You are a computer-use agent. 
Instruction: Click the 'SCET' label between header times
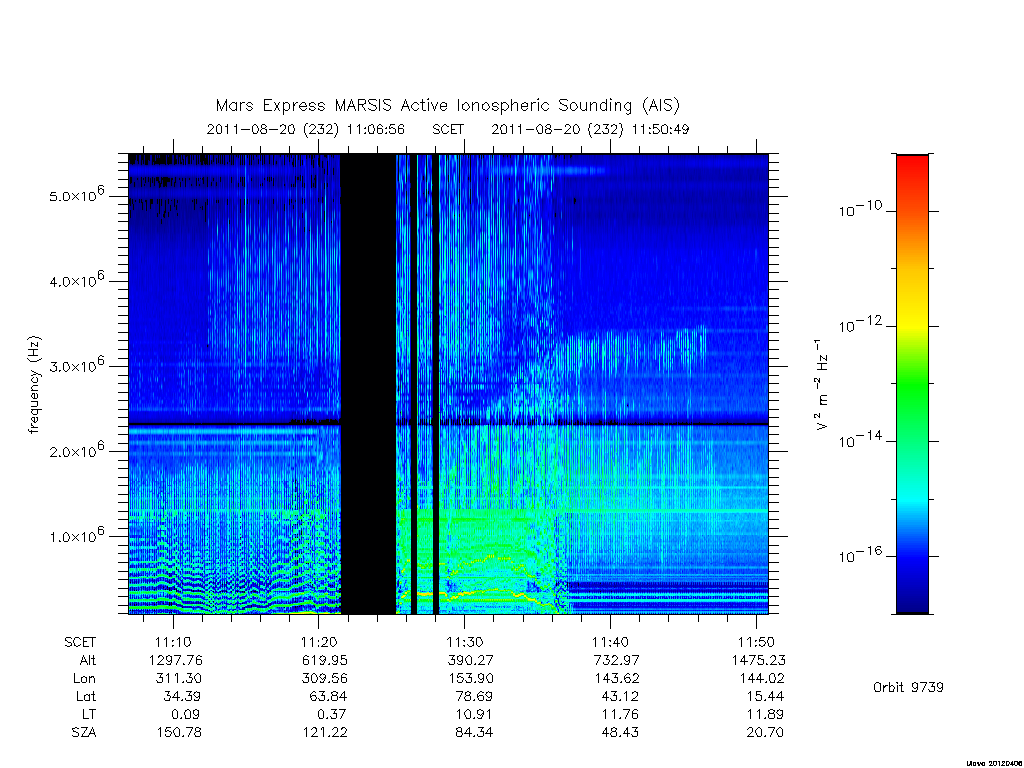(x=448, y=129)
